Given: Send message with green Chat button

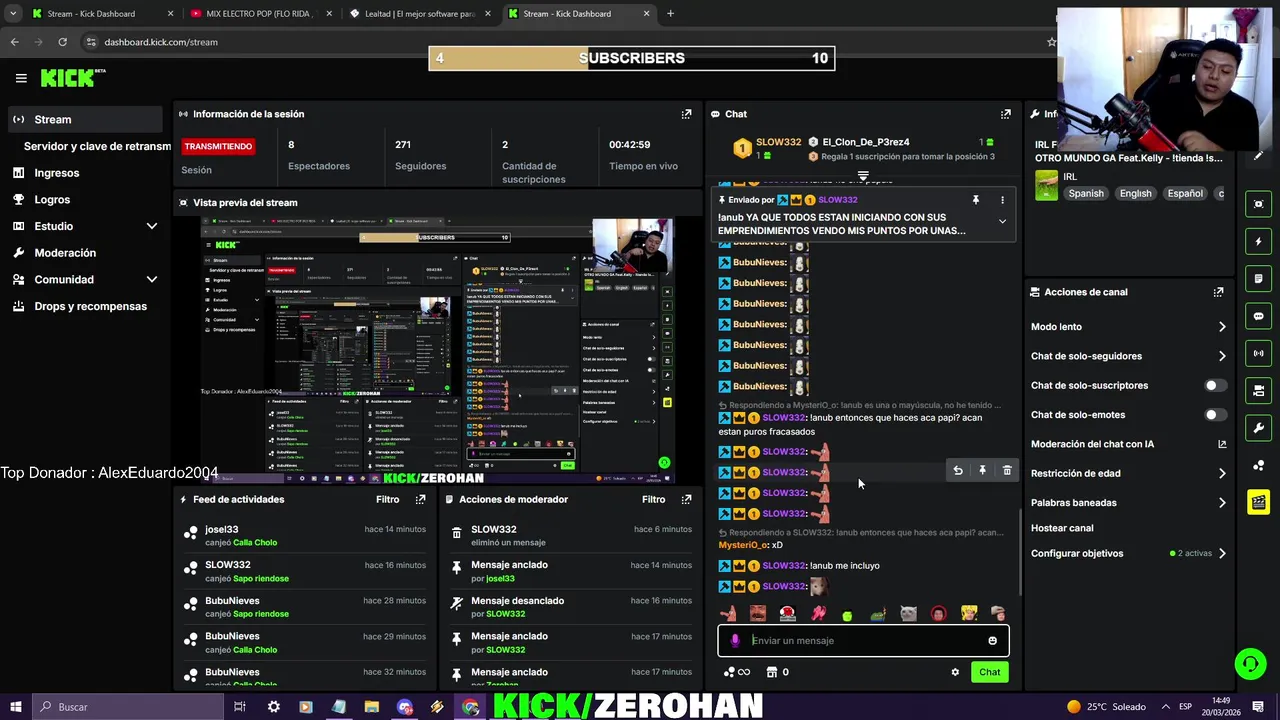Looking at the screenshot, I should [989, 672].
